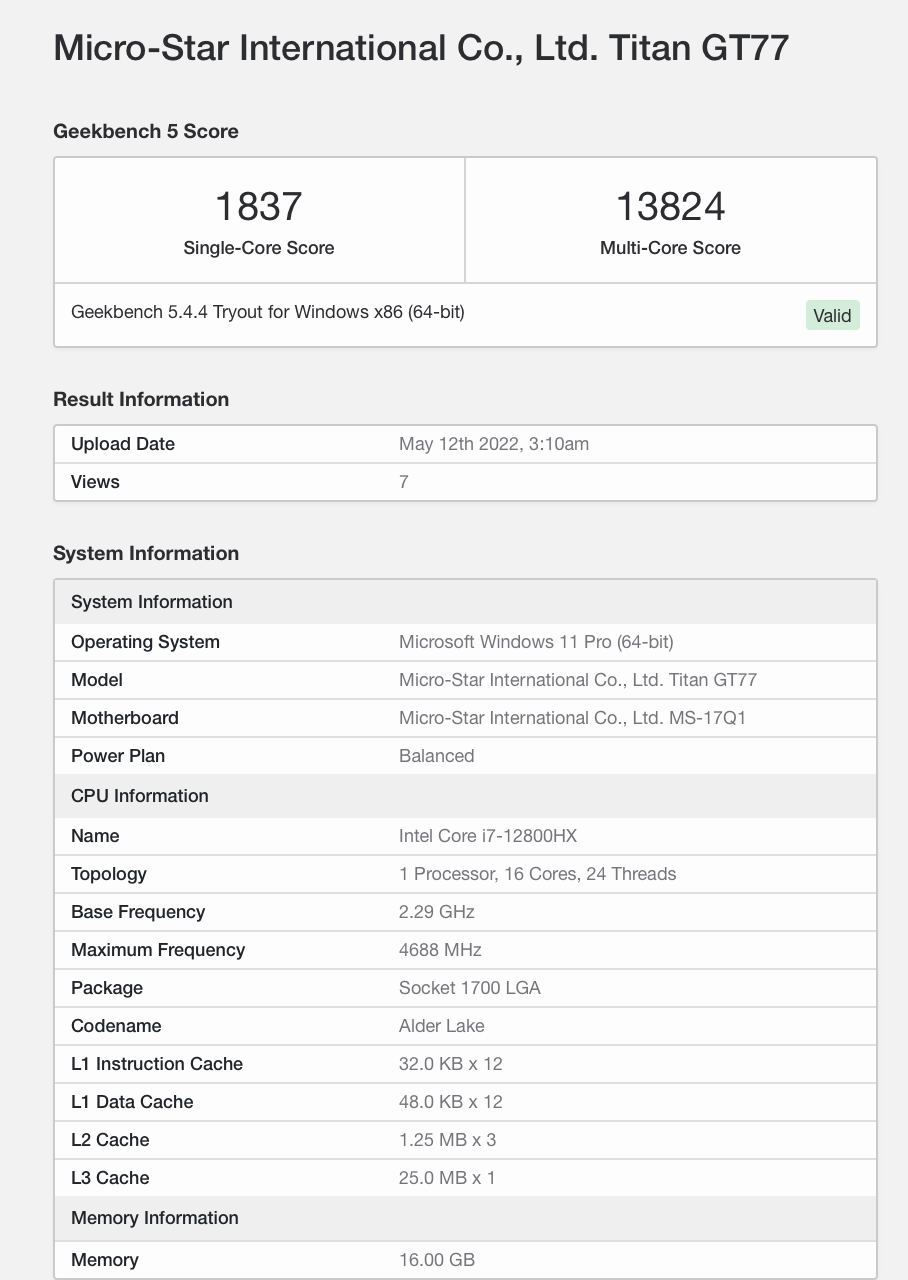Image resolution: width=908 pixels, height=1280 pixels.
Task: Click the Base Frequency label
Action: pyautogui.click(x=138, y=912)
